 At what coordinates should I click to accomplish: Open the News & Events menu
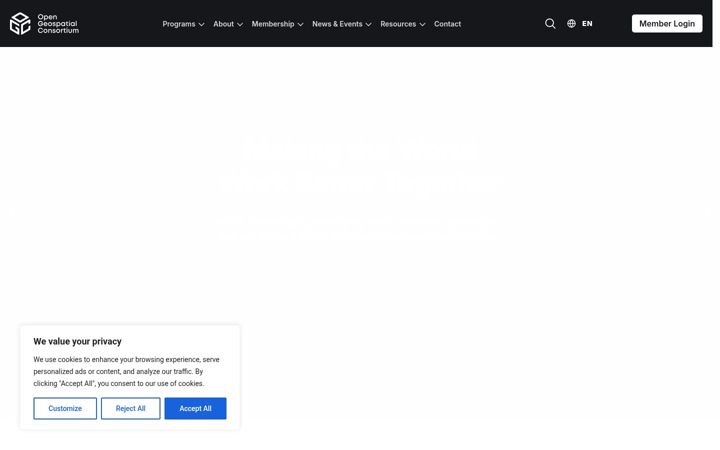(x=337, y=24)
